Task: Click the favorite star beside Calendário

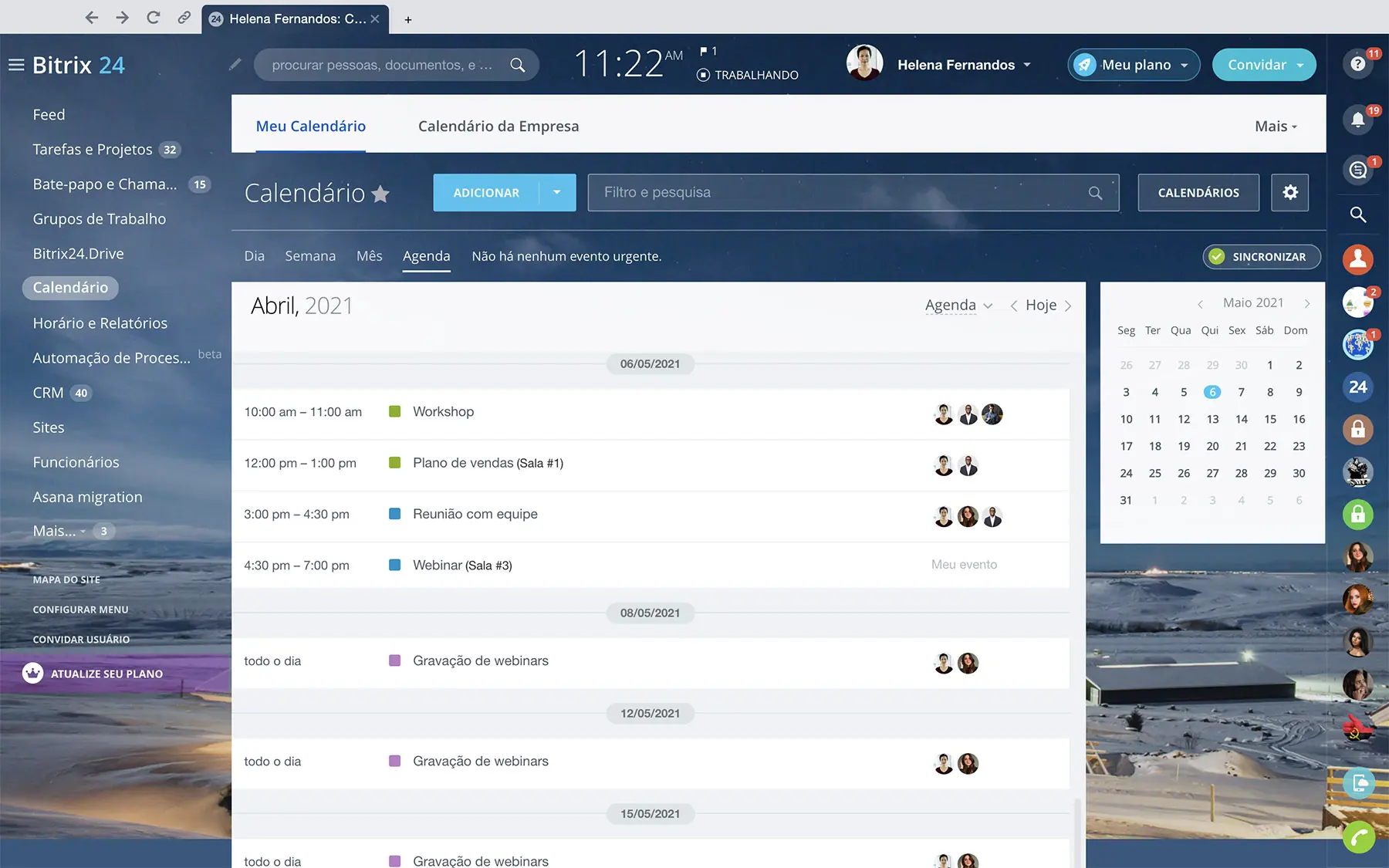Action: click(x=380, y=194)
